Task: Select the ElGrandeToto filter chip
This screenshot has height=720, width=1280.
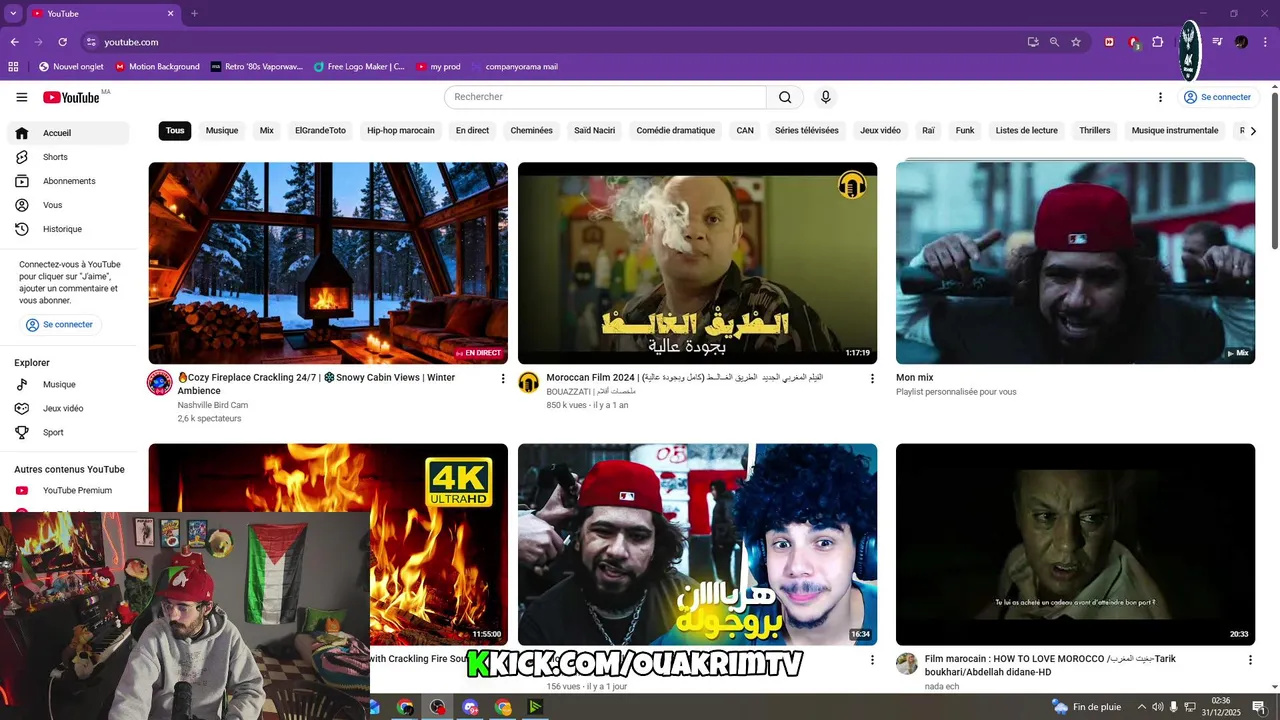Action: click(x=320, y=131)
